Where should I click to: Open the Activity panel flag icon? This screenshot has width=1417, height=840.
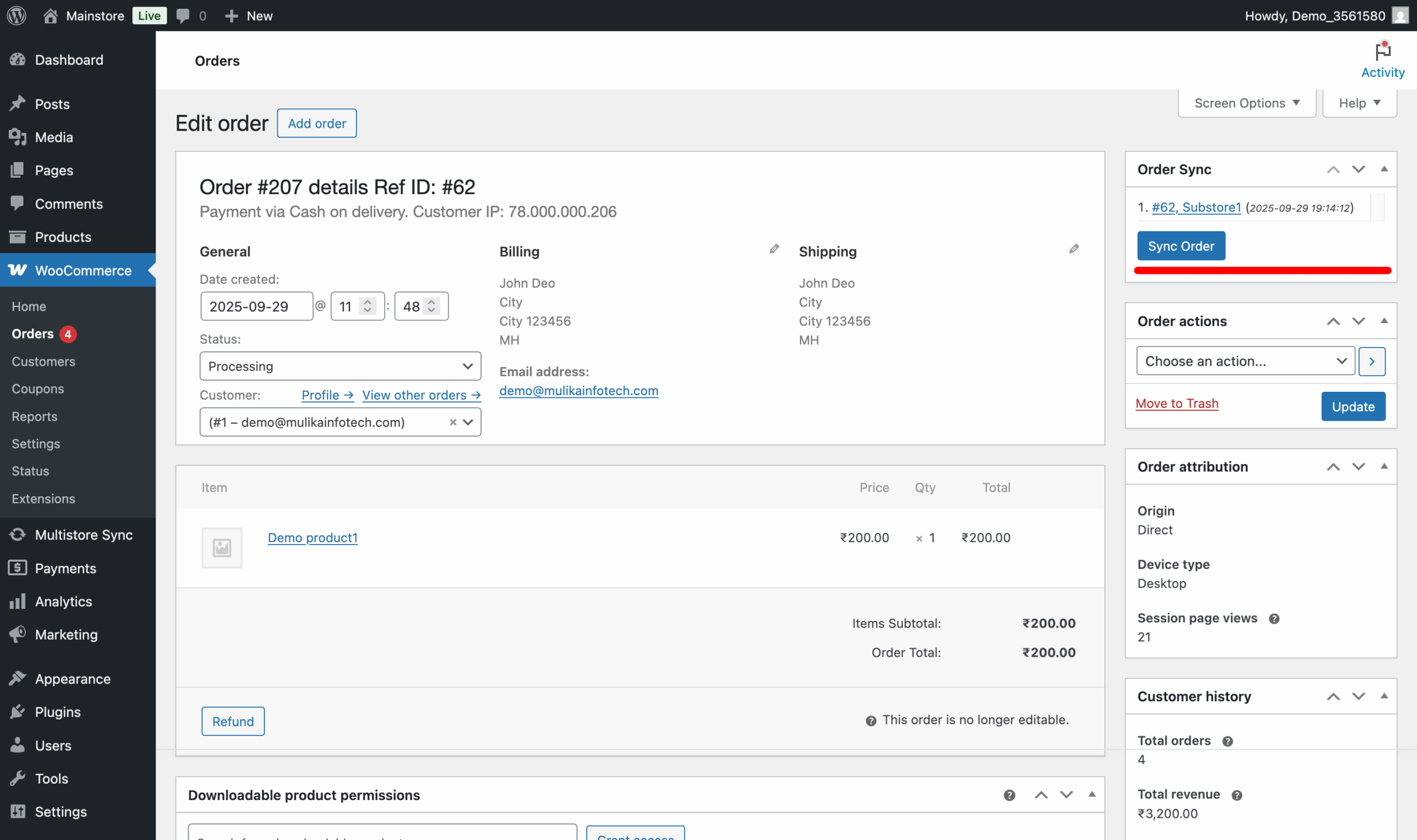click(x=1383, y=52)
